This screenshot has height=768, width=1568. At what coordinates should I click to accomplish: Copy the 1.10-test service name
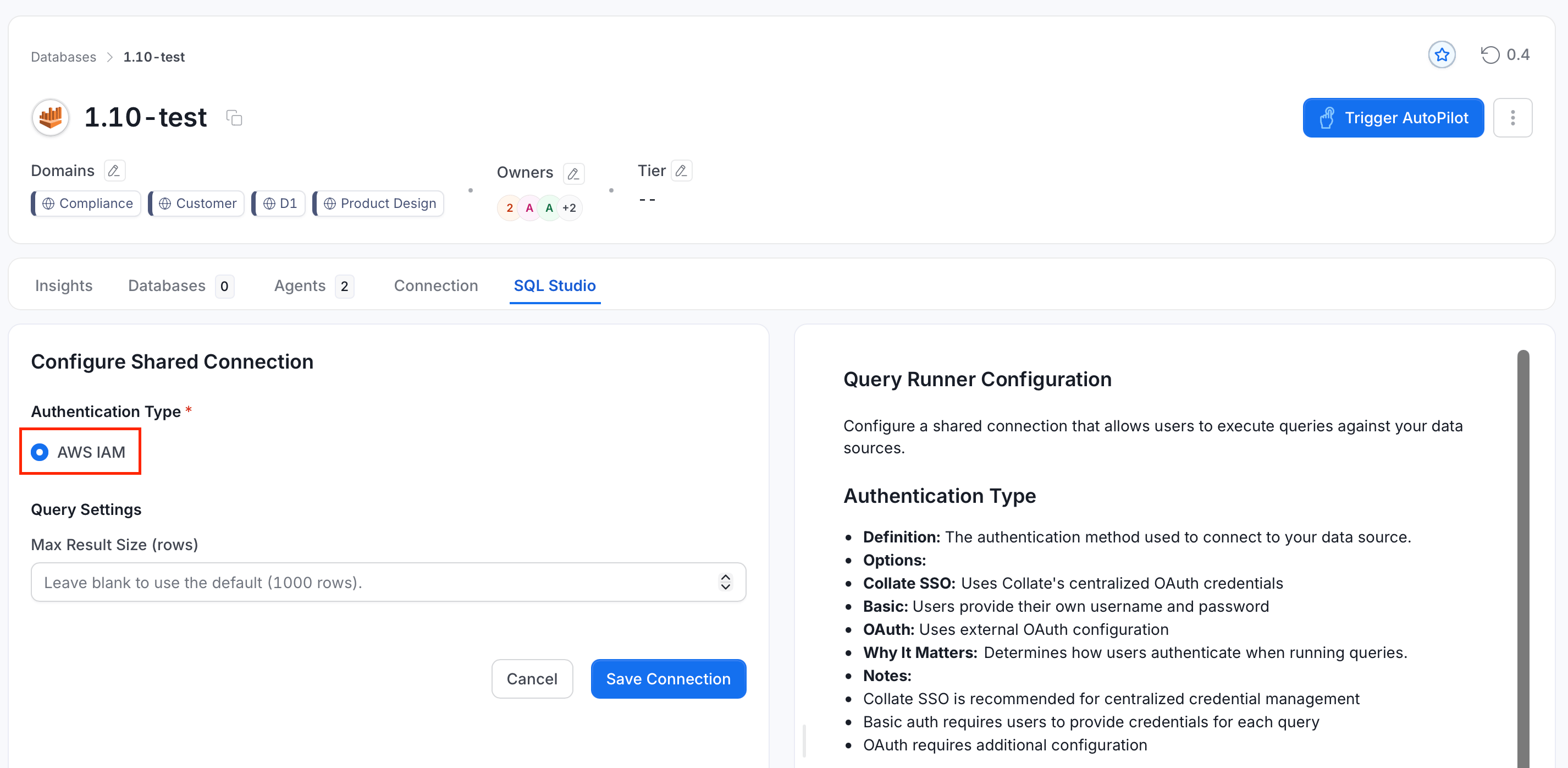(x=234, y=118)
